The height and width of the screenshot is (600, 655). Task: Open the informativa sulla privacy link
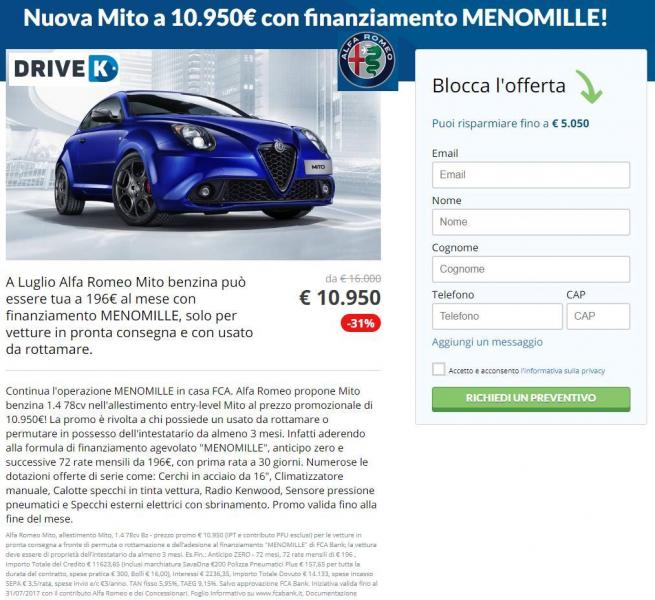pyautogui.click(x=563, y=371)
